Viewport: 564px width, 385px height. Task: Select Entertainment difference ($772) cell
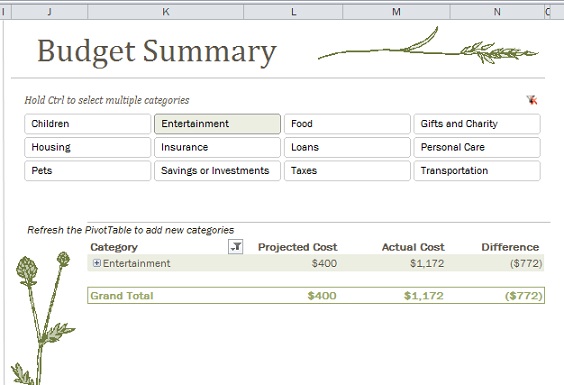pyautogui.click(x=526, y=263)
